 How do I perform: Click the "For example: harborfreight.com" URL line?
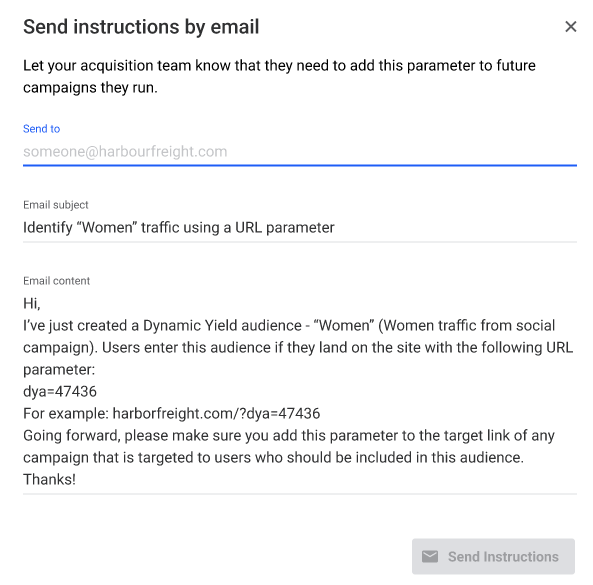(172, 414)
